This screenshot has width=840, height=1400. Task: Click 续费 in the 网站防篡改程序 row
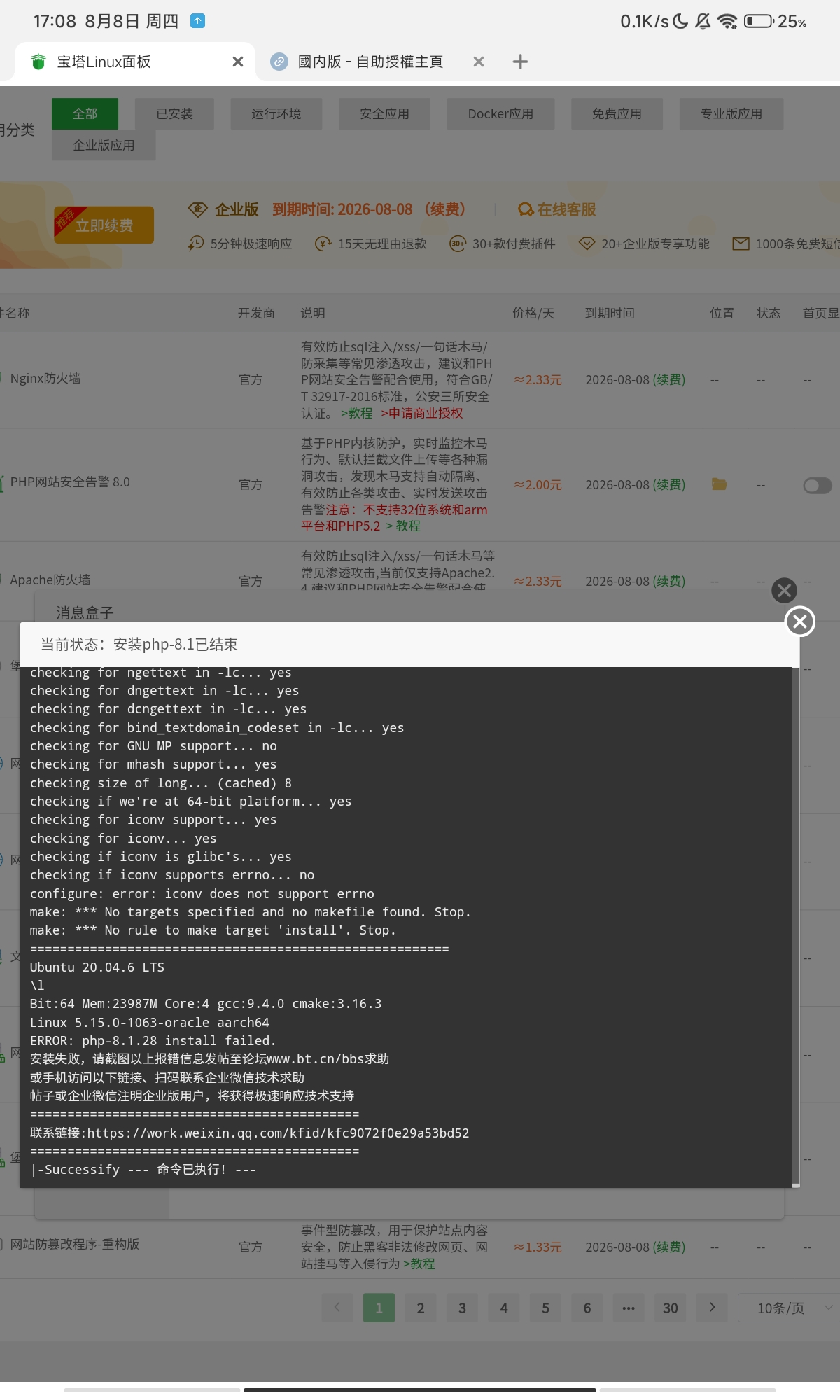coord(669,1247)
